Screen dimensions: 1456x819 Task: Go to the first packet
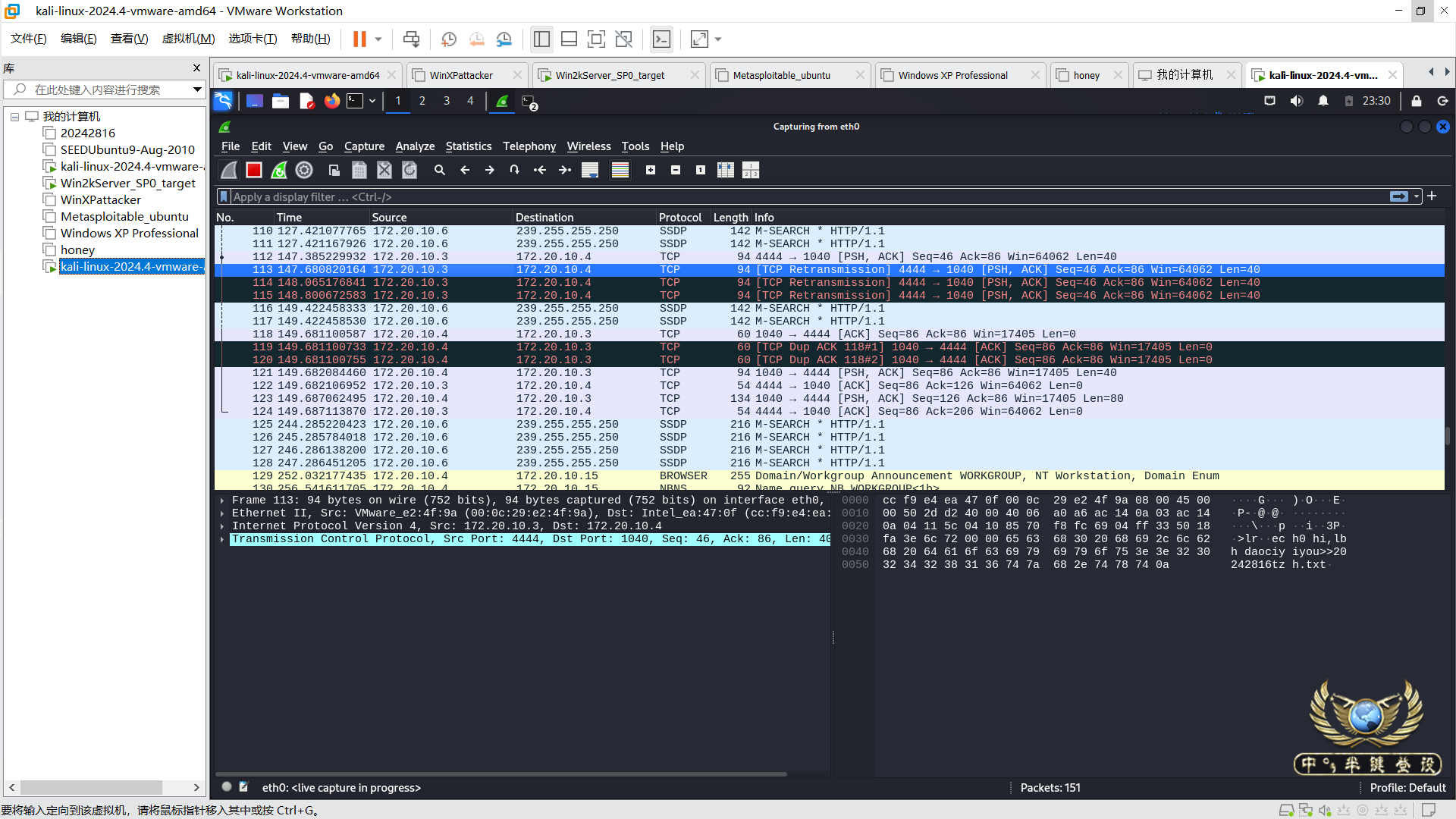tap(540, 170)
